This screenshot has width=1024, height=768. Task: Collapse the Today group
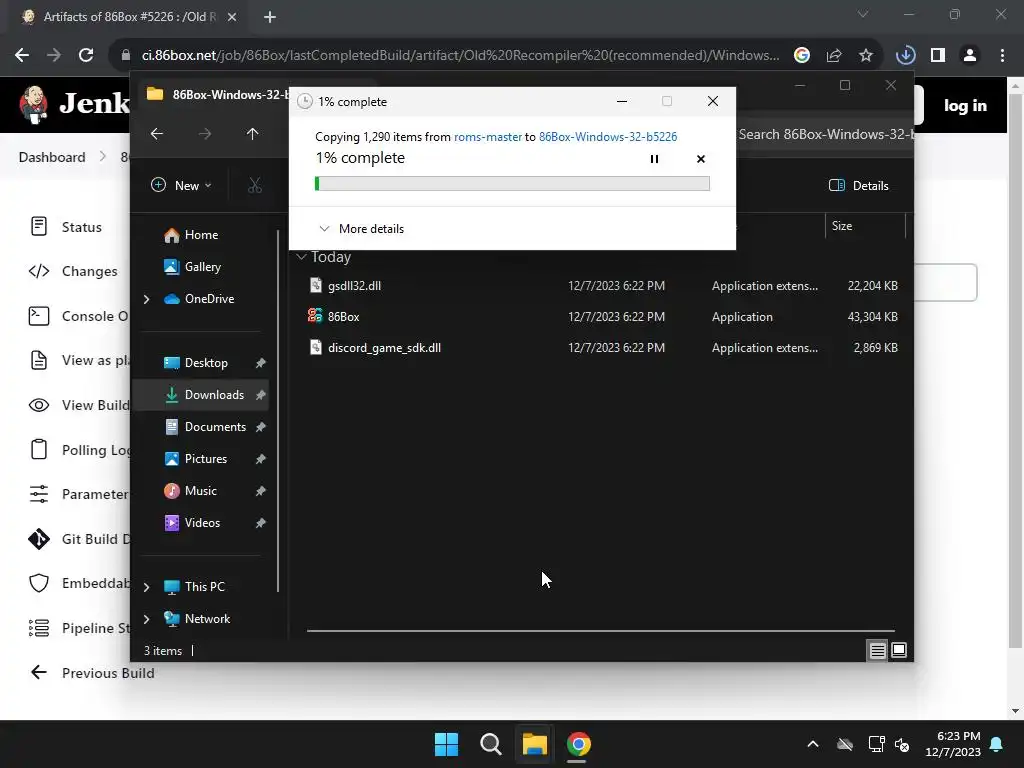(301, 257)
